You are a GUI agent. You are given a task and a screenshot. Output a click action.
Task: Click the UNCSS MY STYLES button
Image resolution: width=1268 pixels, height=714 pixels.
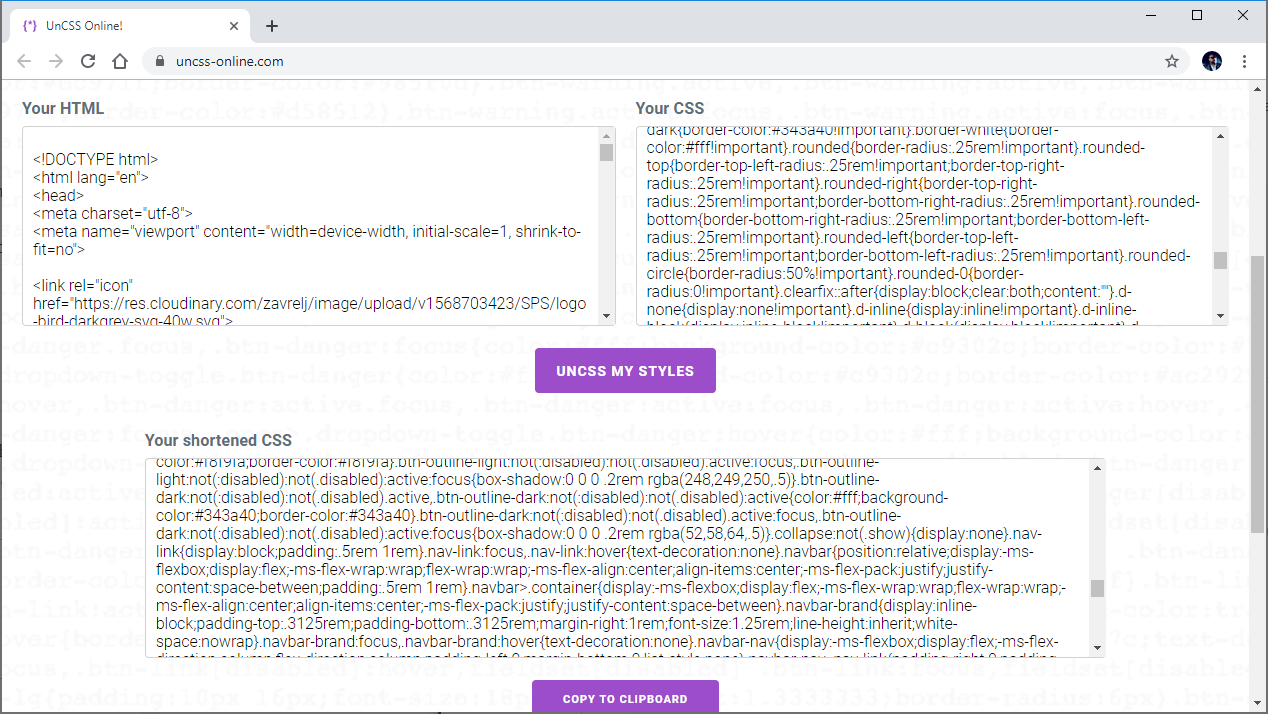pyautogui.click(x=625, y=371)
